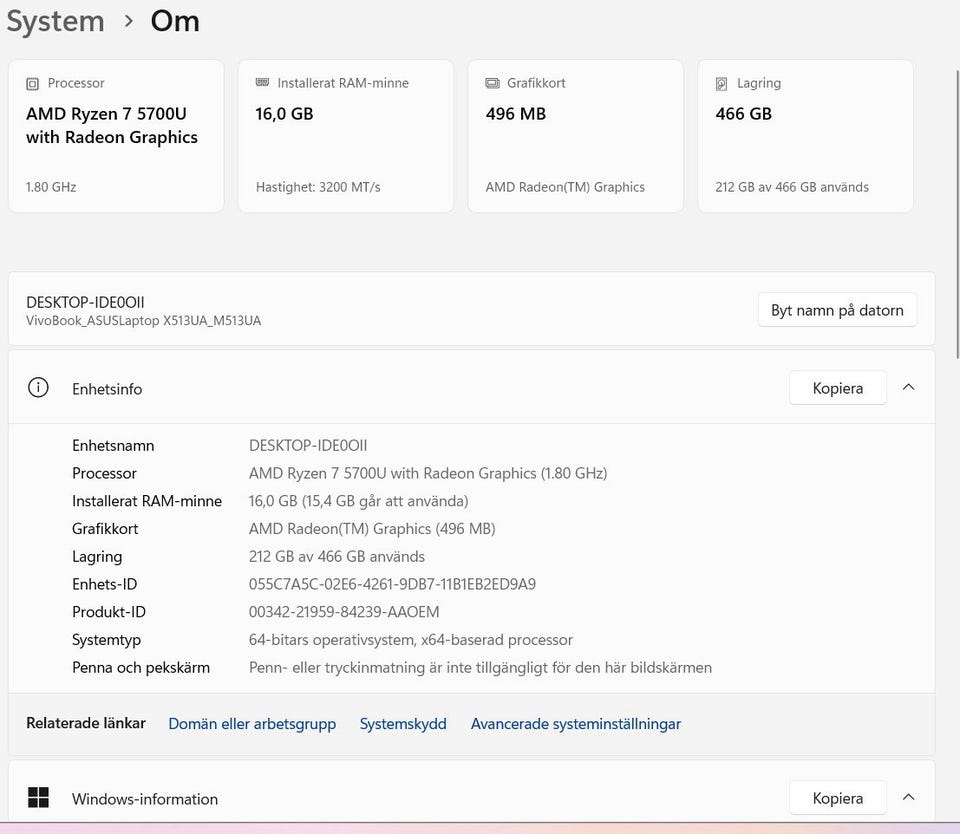Click the Systemtyp row label

pos(107,640)
